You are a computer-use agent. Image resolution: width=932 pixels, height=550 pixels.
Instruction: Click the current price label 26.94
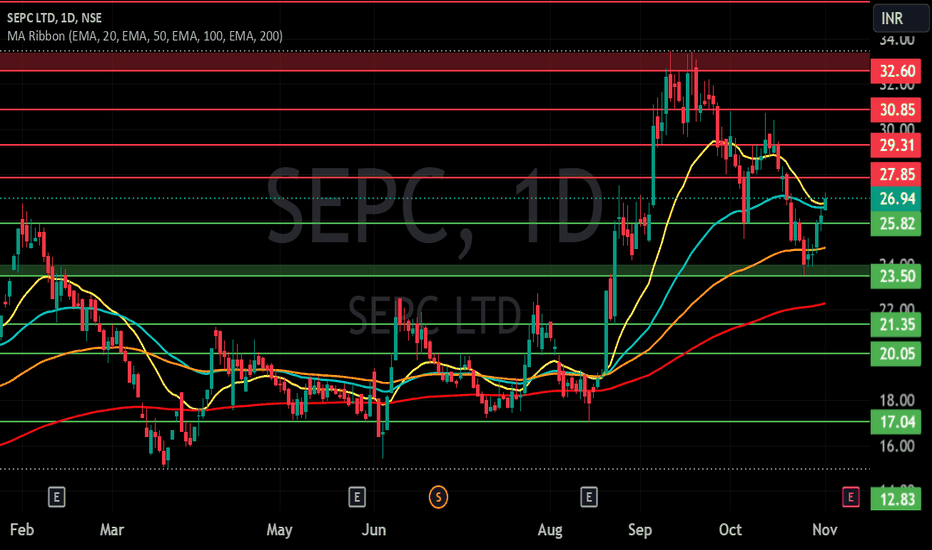pyautogui.click(x=896, y=199)
